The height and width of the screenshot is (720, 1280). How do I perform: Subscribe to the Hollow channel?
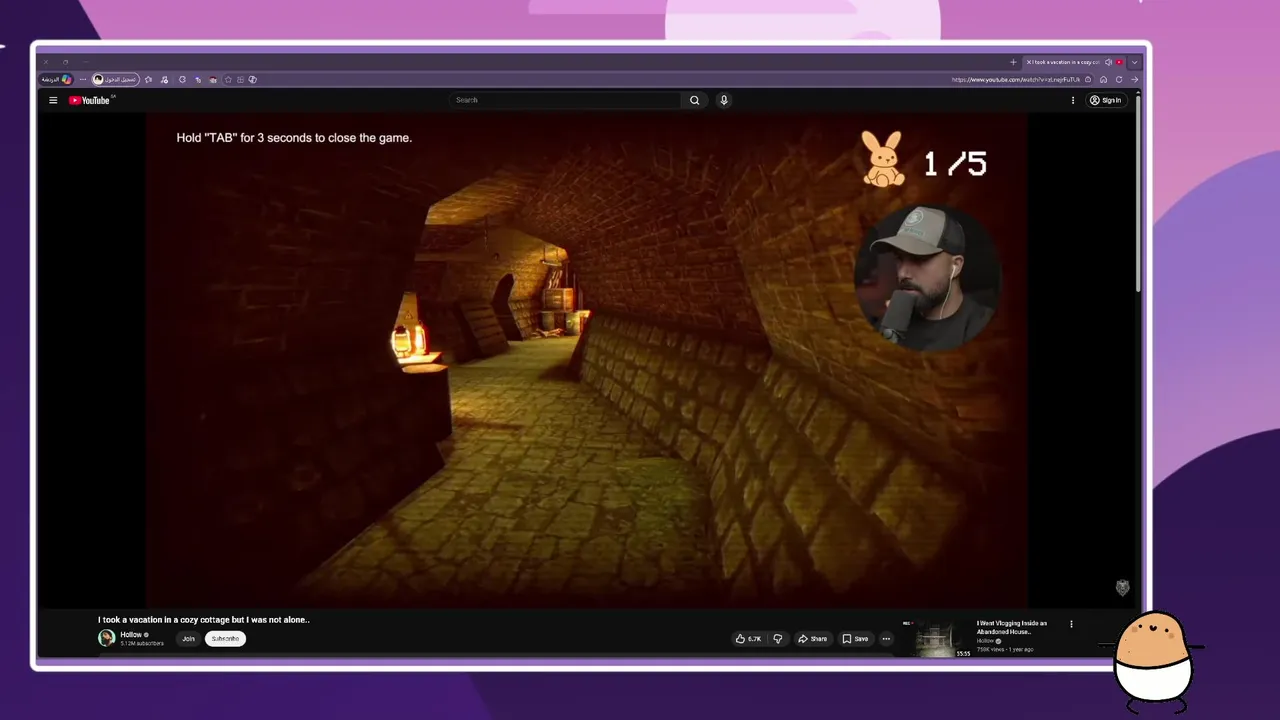tap(225, 639)
